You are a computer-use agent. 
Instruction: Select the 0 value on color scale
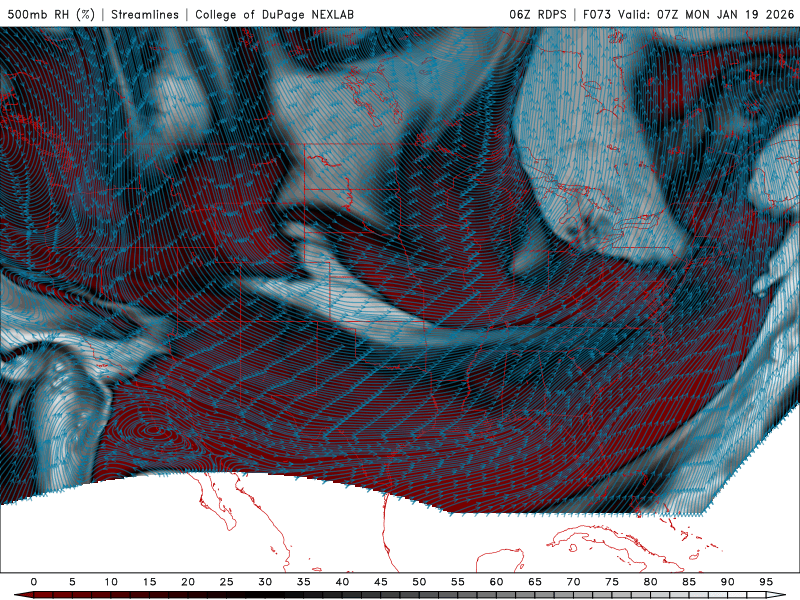34,582
